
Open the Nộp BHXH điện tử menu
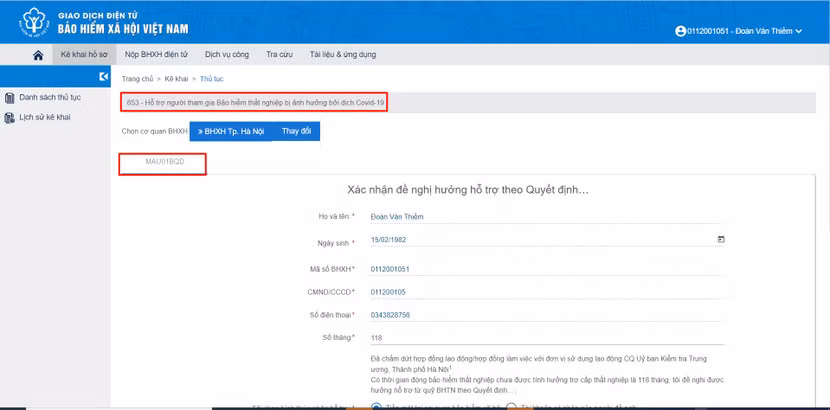coord(156,55)
